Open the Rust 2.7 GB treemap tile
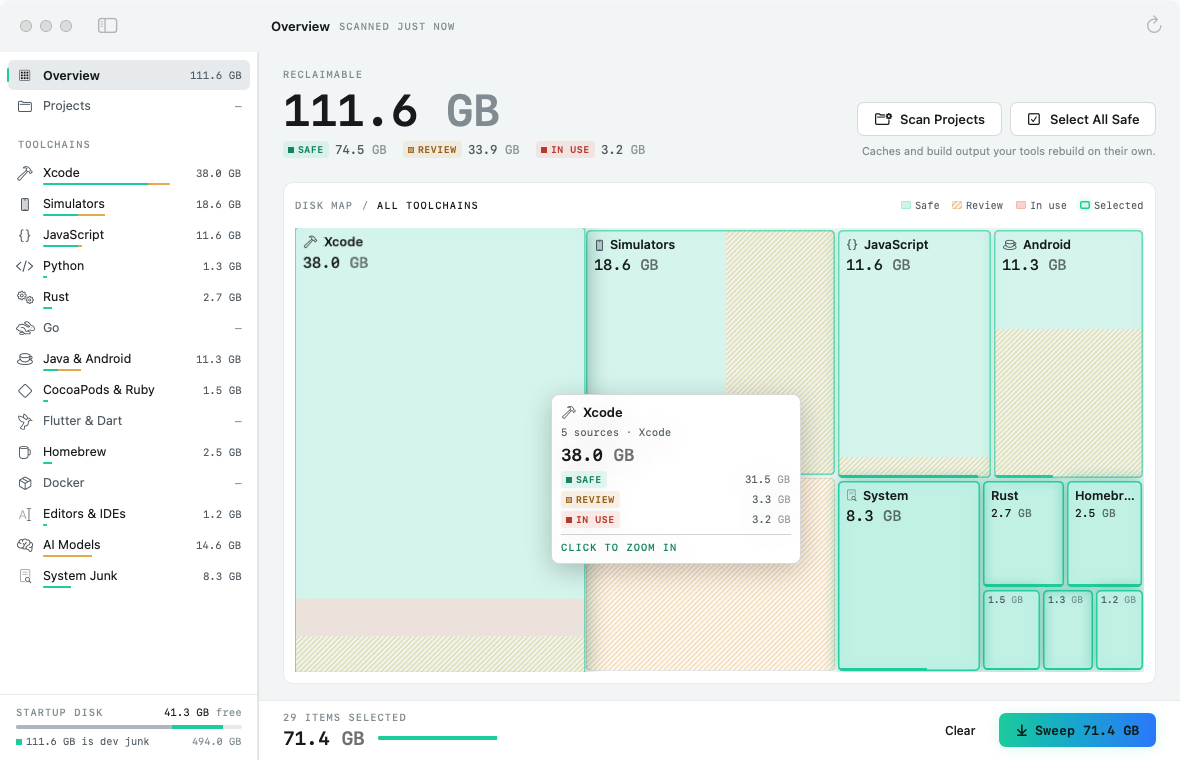Viewport: 1180px width, 760px height. pyautogui.click(x=1023, y=534)
